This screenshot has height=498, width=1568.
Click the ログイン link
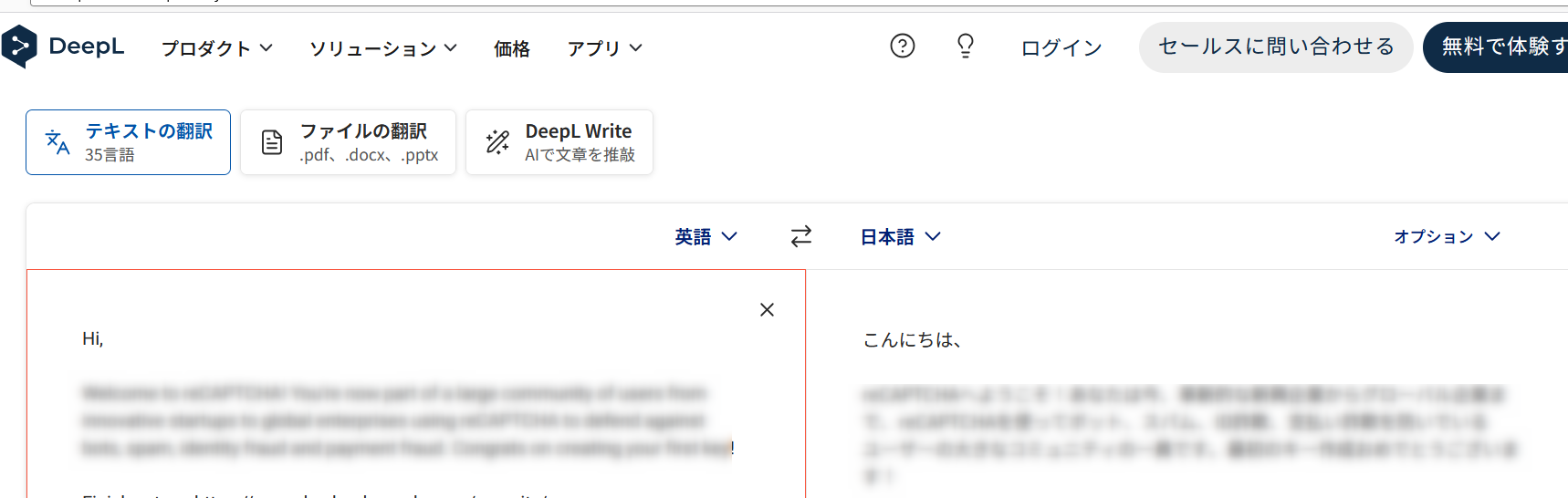[x=1061, y=48]
